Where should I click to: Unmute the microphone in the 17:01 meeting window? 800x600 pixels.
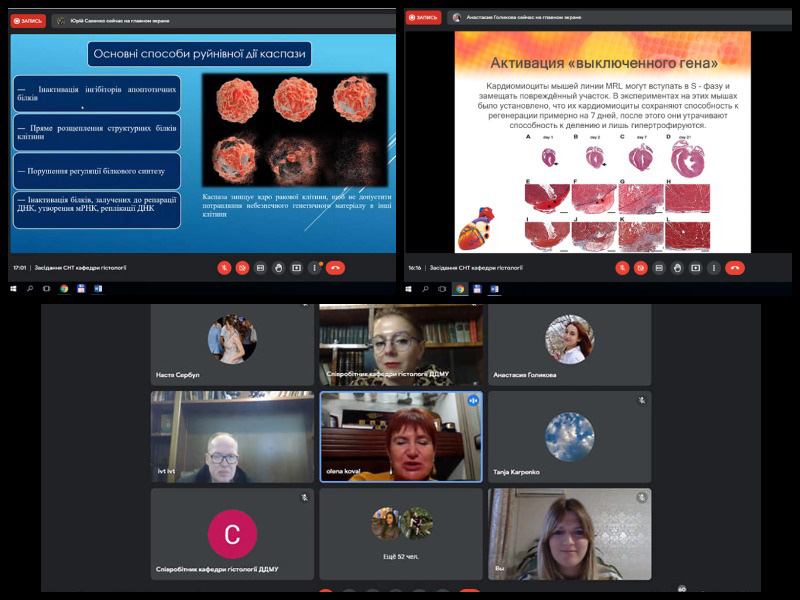click(225, 268)
